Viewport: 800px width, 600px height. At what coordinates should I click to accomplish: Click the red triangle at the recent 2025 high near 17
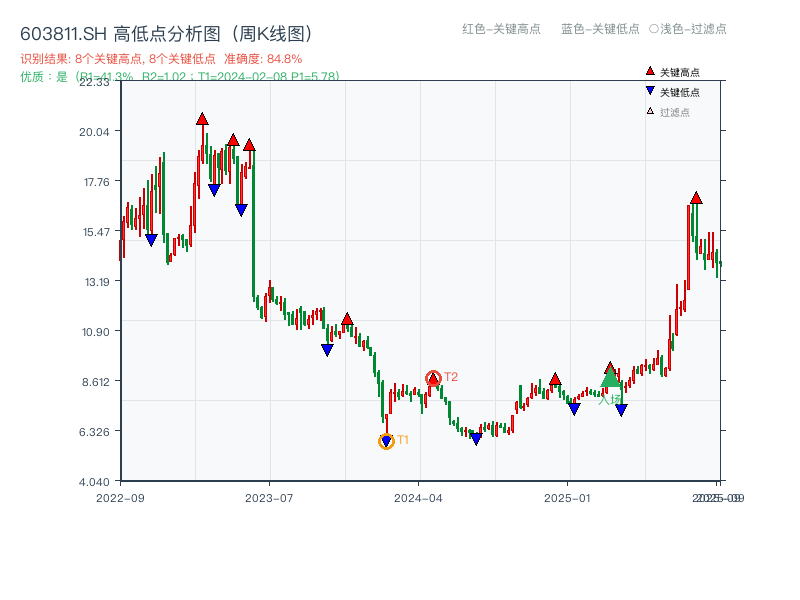(696, 199)
